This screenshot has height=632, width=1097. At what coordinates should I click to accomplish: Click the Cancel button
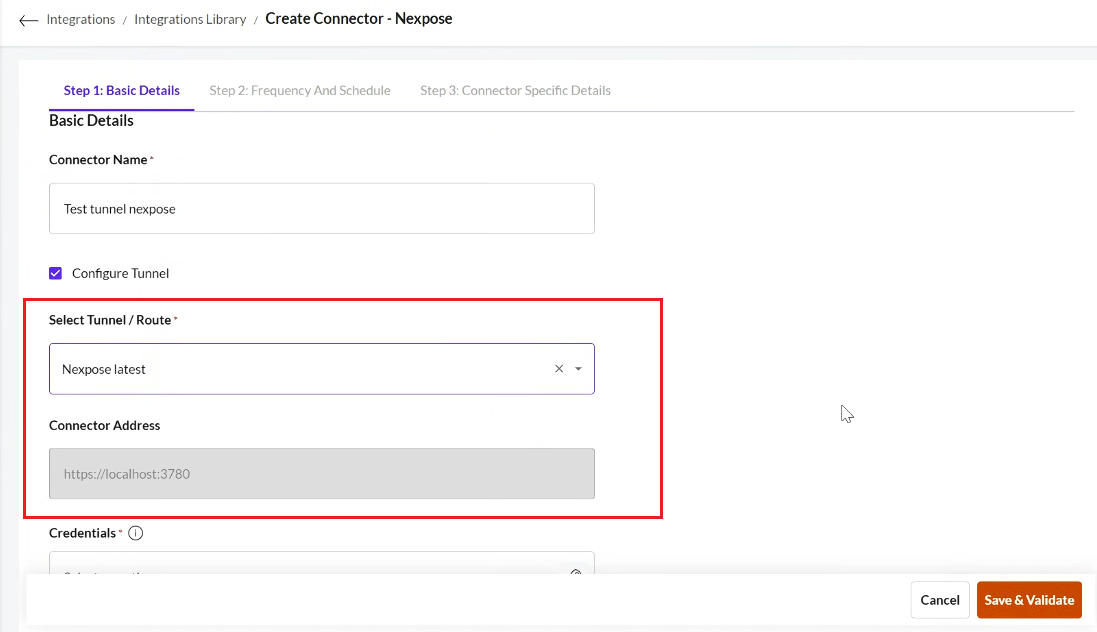940,600
